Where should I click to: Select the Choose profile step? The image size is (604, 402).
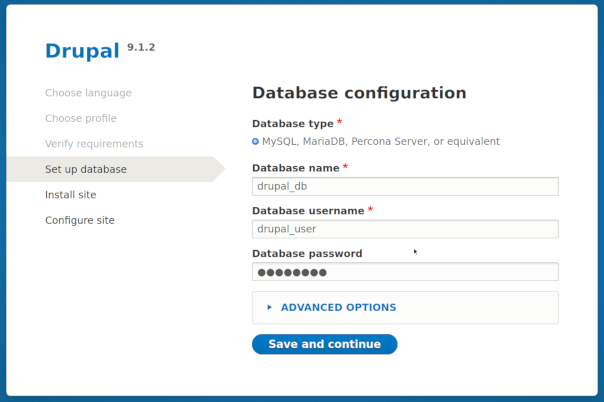(81, 118)
